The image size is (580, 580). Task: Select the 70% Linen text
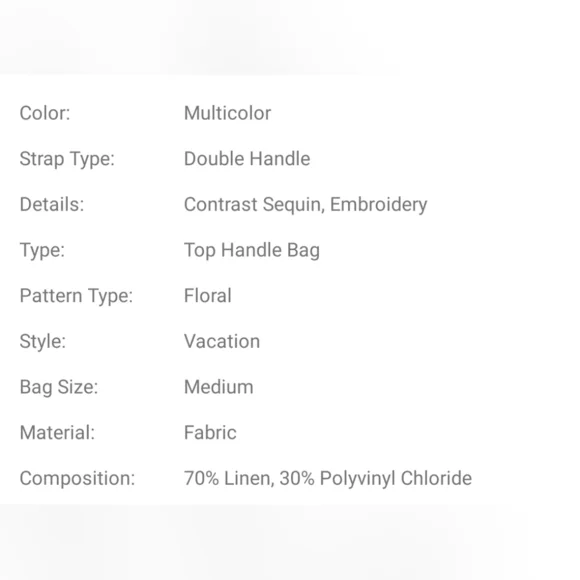tap(229, 478)
